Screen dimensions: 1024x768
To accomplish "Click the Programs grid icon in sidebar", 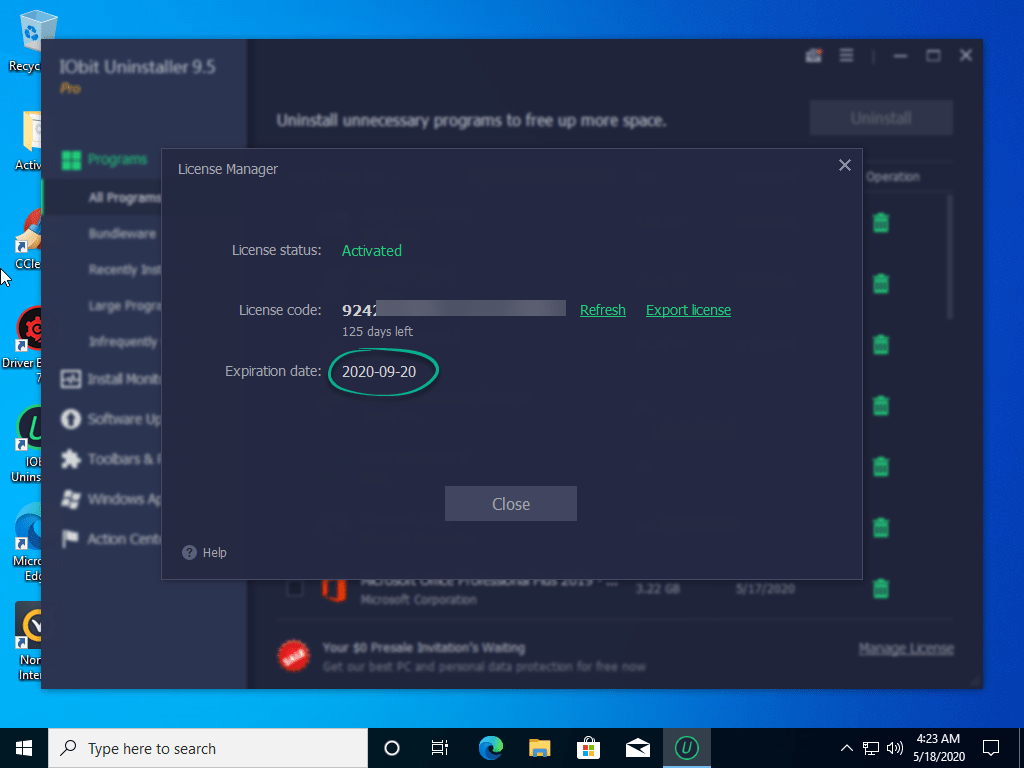I will [71, 160].
